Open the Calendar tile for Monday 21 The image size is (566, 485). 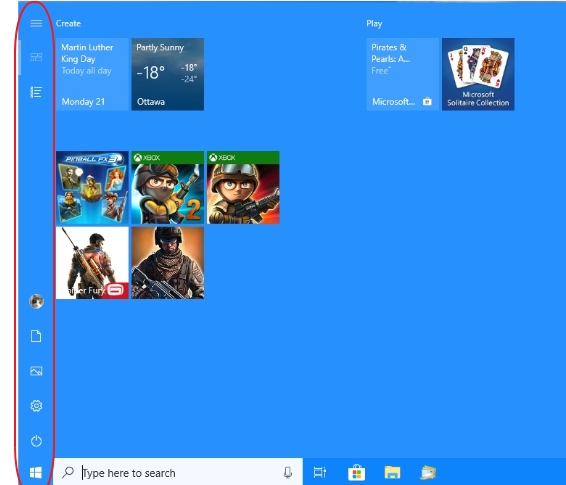(92, 74)
